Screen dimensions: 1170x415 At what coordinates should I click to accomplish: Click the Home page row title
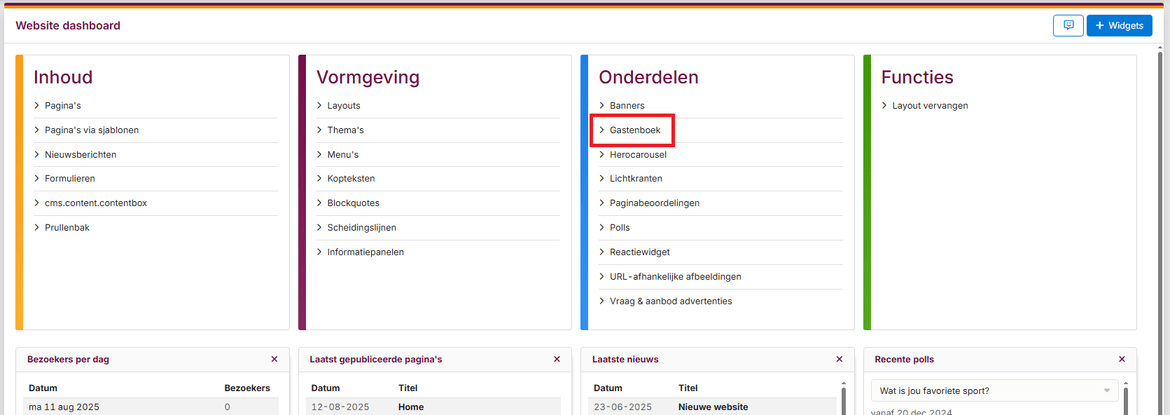pos(411,407)
